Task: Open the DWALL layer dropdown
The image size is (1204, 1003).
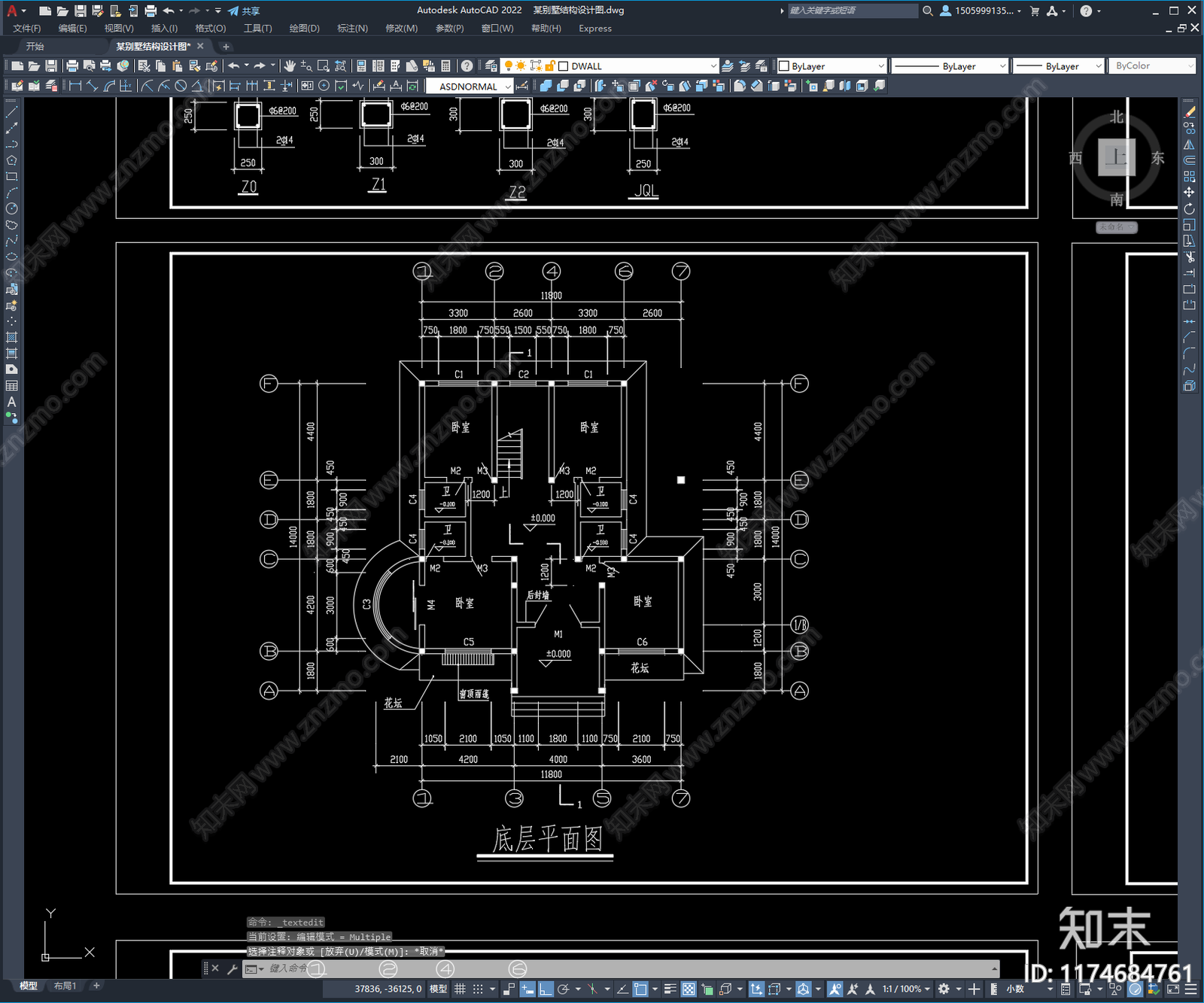Action: [x=713, y=66]
